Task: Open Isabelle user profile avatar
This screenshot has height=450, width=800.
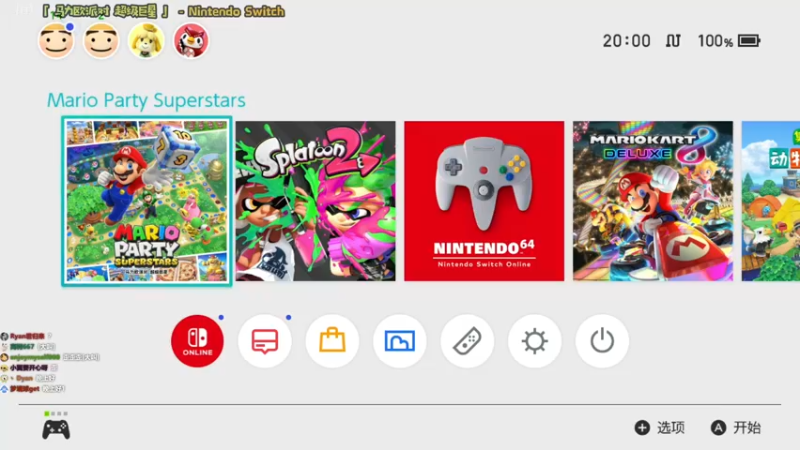Action: (x=146, y=41)
